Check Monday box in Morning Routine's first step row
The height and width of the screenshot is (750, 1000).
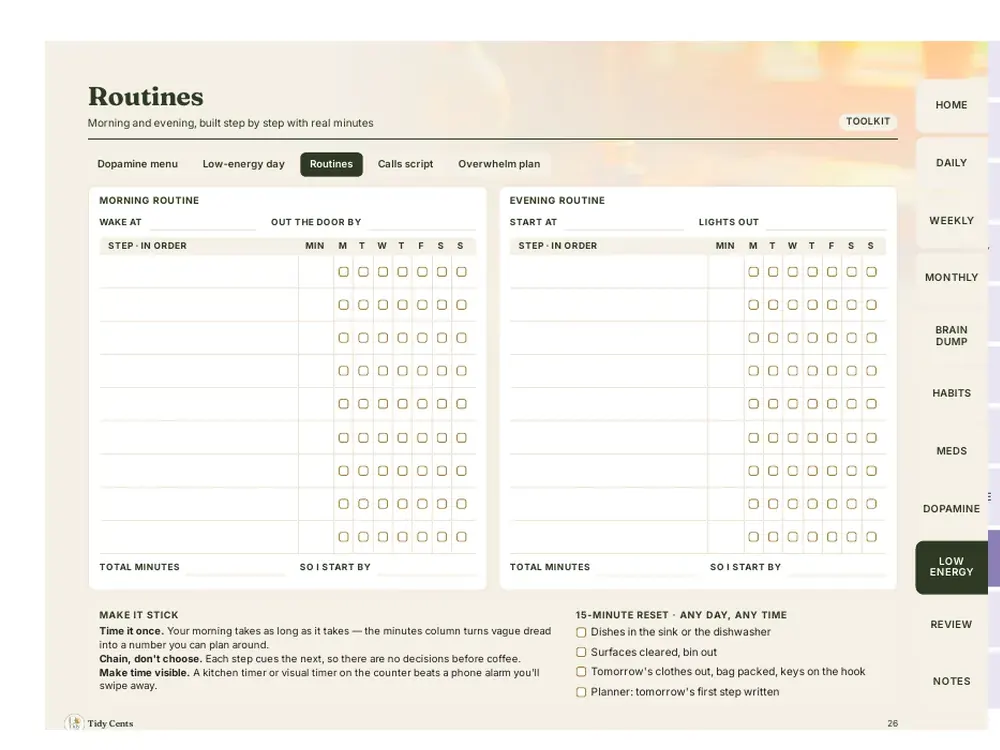(x=343, y=272)
